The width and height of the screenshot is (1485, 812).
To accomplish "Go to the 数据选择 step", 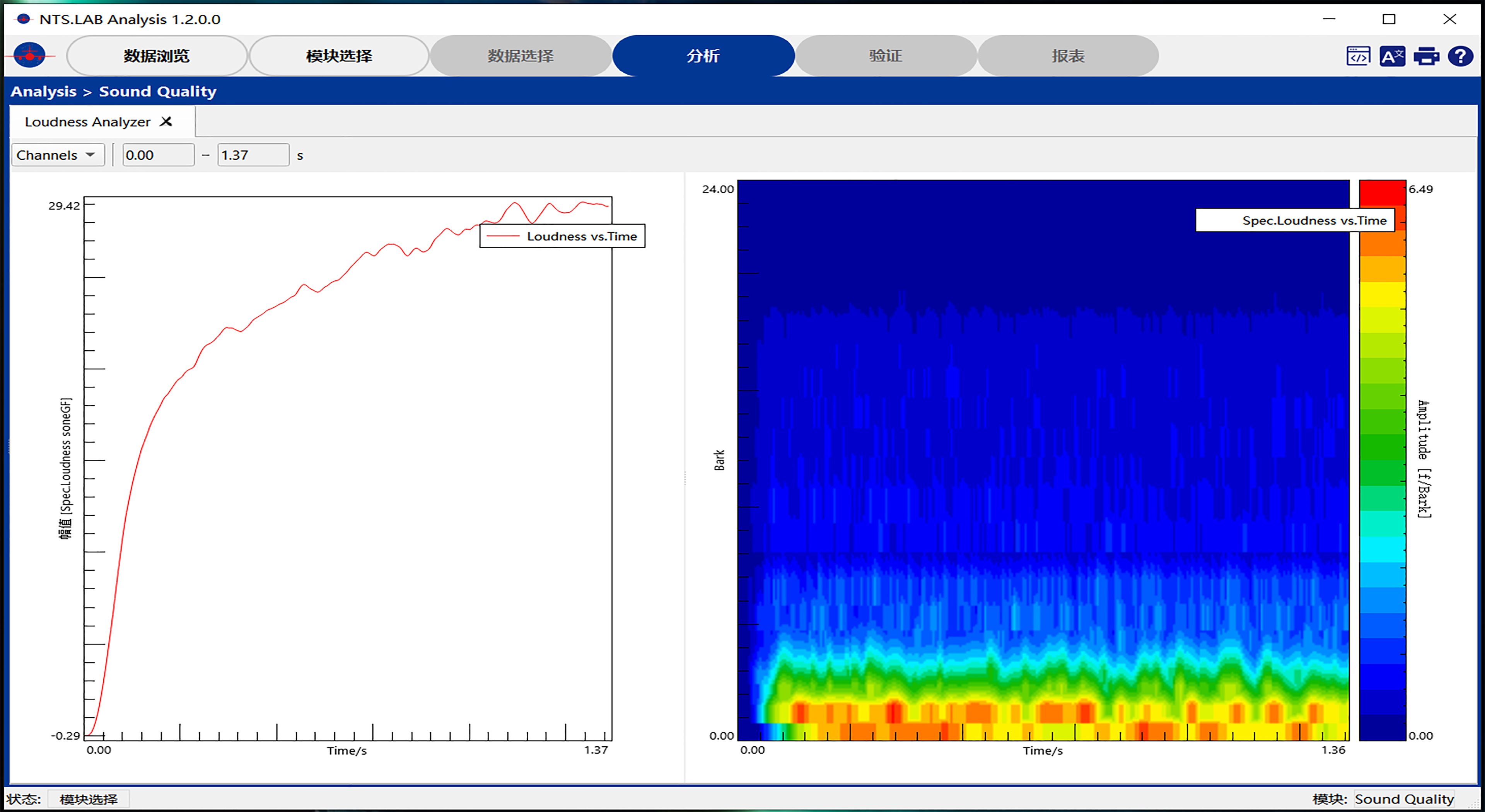I will 521,56.
